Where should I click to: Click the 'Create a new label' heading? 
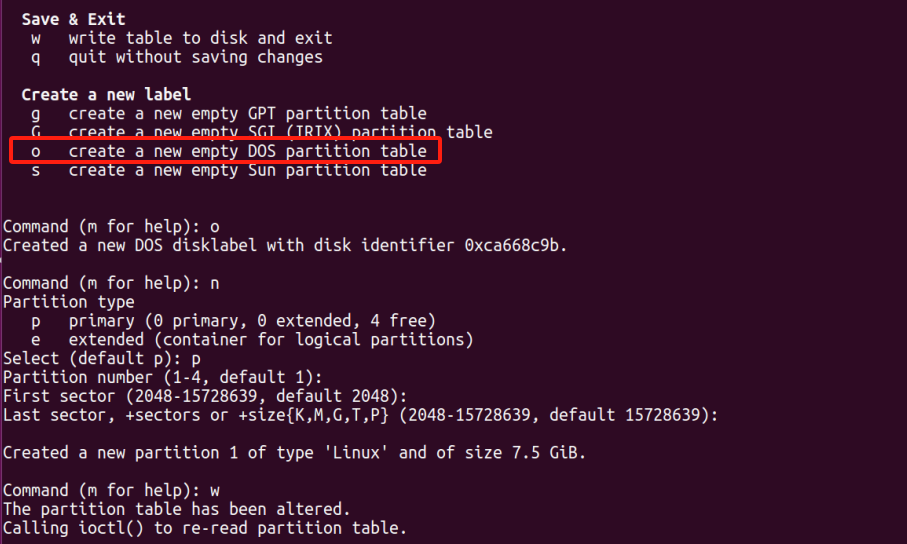tap(106, 95)
